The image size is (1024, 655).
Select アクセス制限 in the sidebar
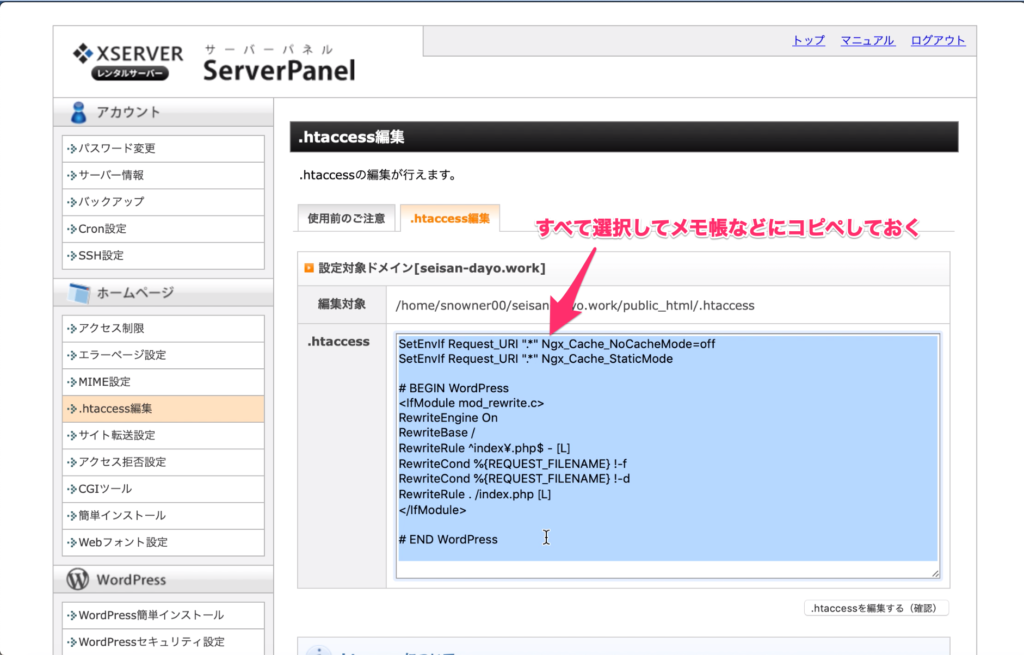pyautogui.click(x=111, y=329)
